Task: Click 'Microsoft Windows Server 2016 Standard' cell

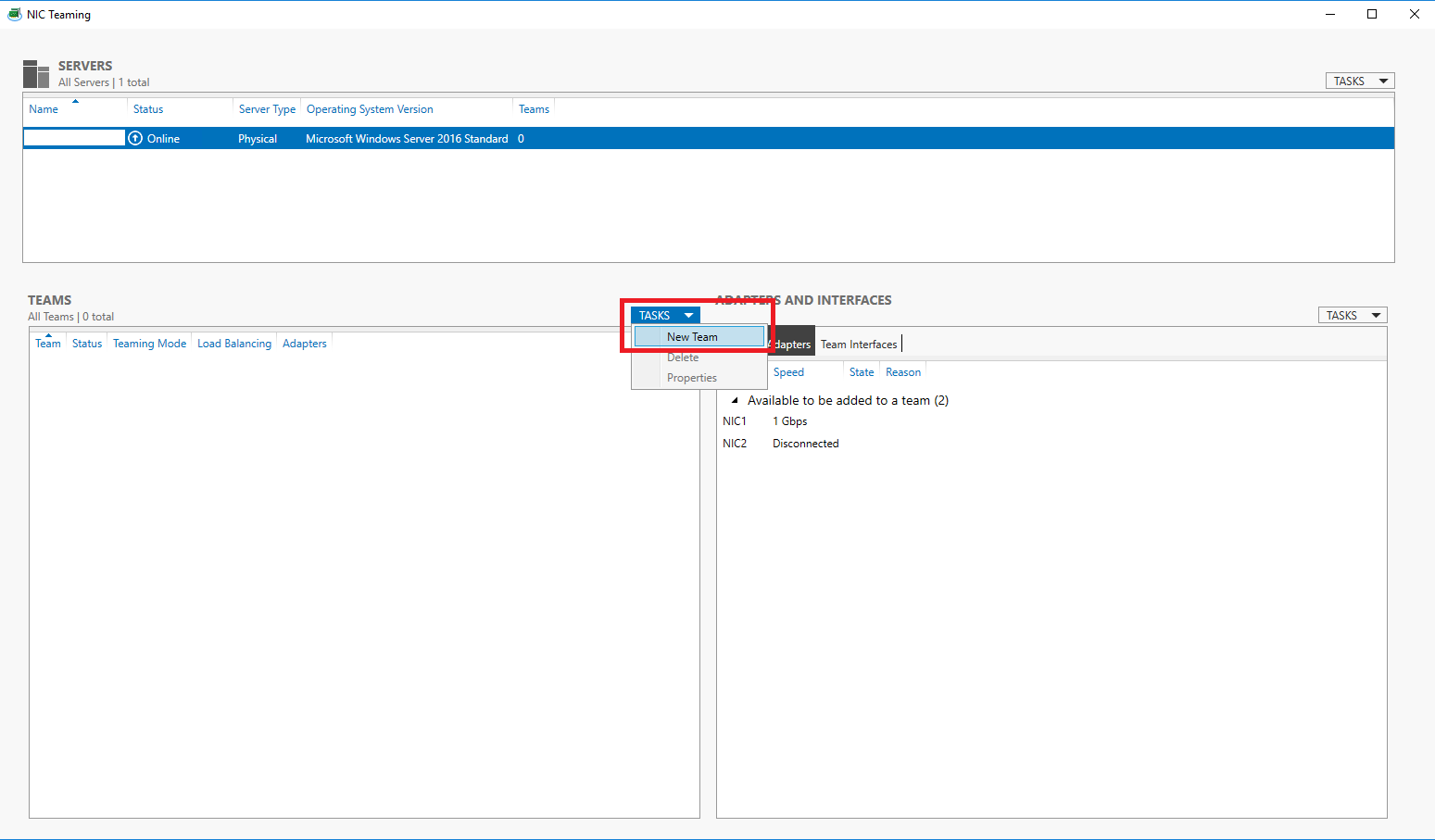Action: tap(407, 138)
